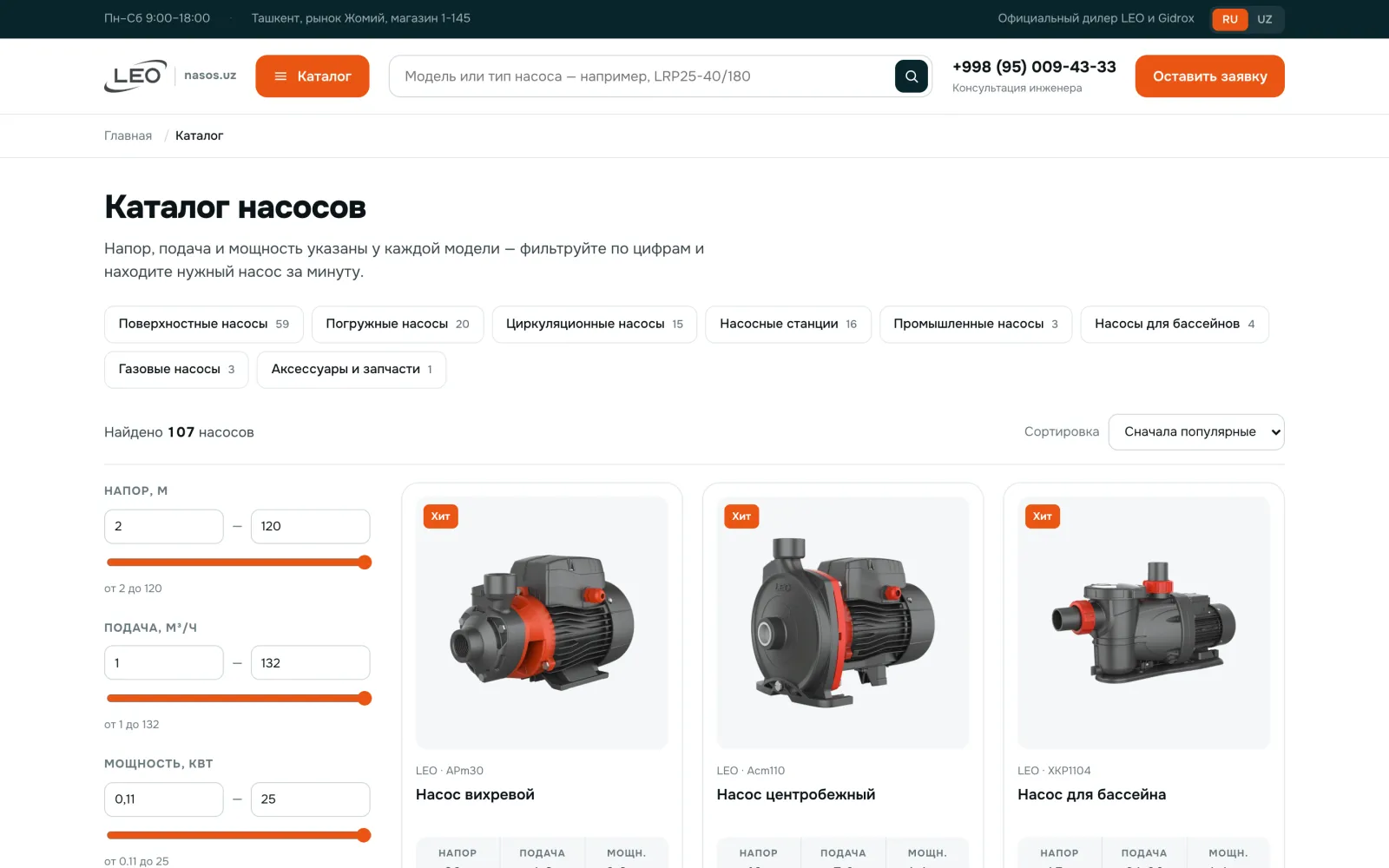Click the nasos.uz site name text
This screenshot has height=868, width=1389.
pyautogui.click(x=210, y=76)
